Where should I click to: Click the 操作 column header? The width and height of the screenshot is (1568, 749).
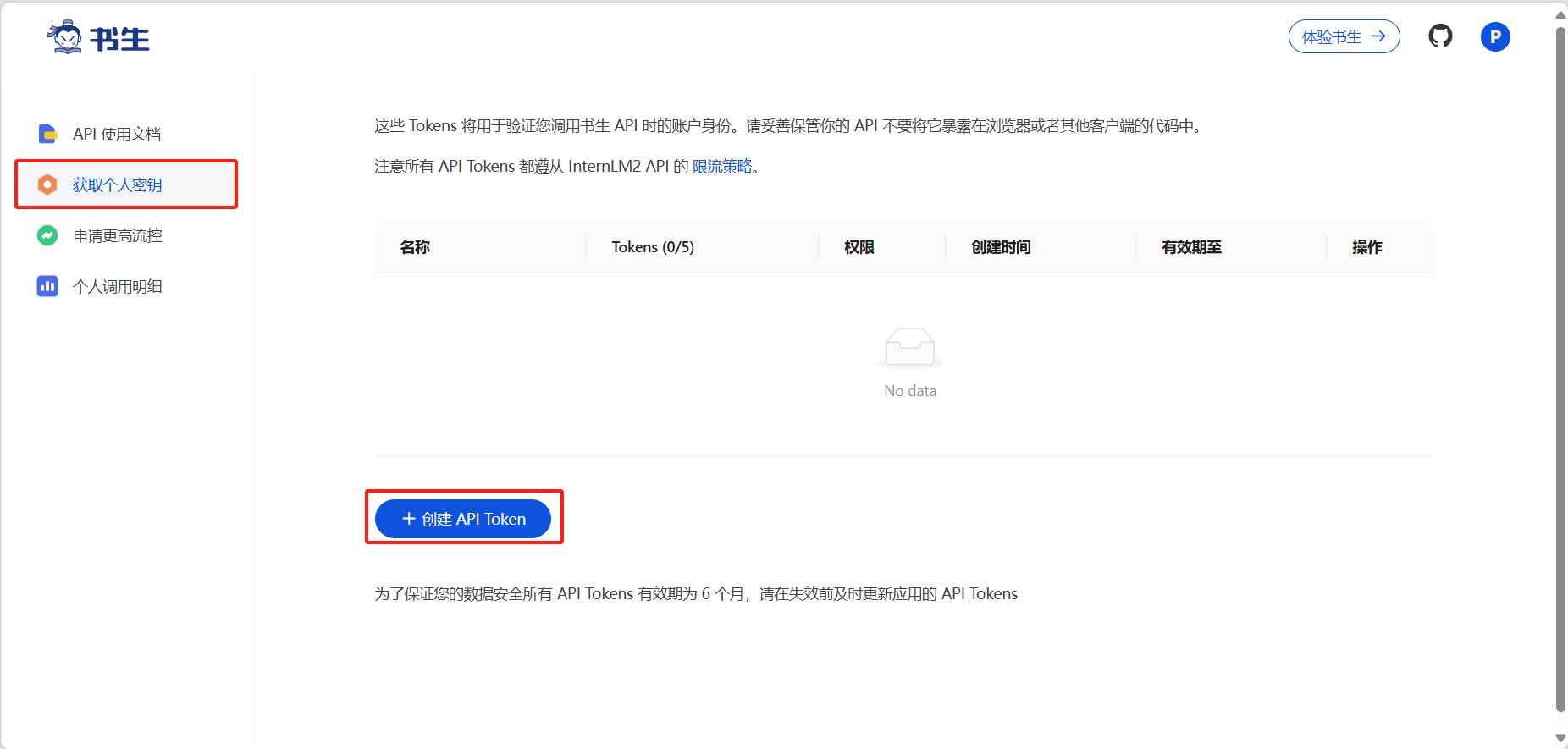[x=1380, y=247]
